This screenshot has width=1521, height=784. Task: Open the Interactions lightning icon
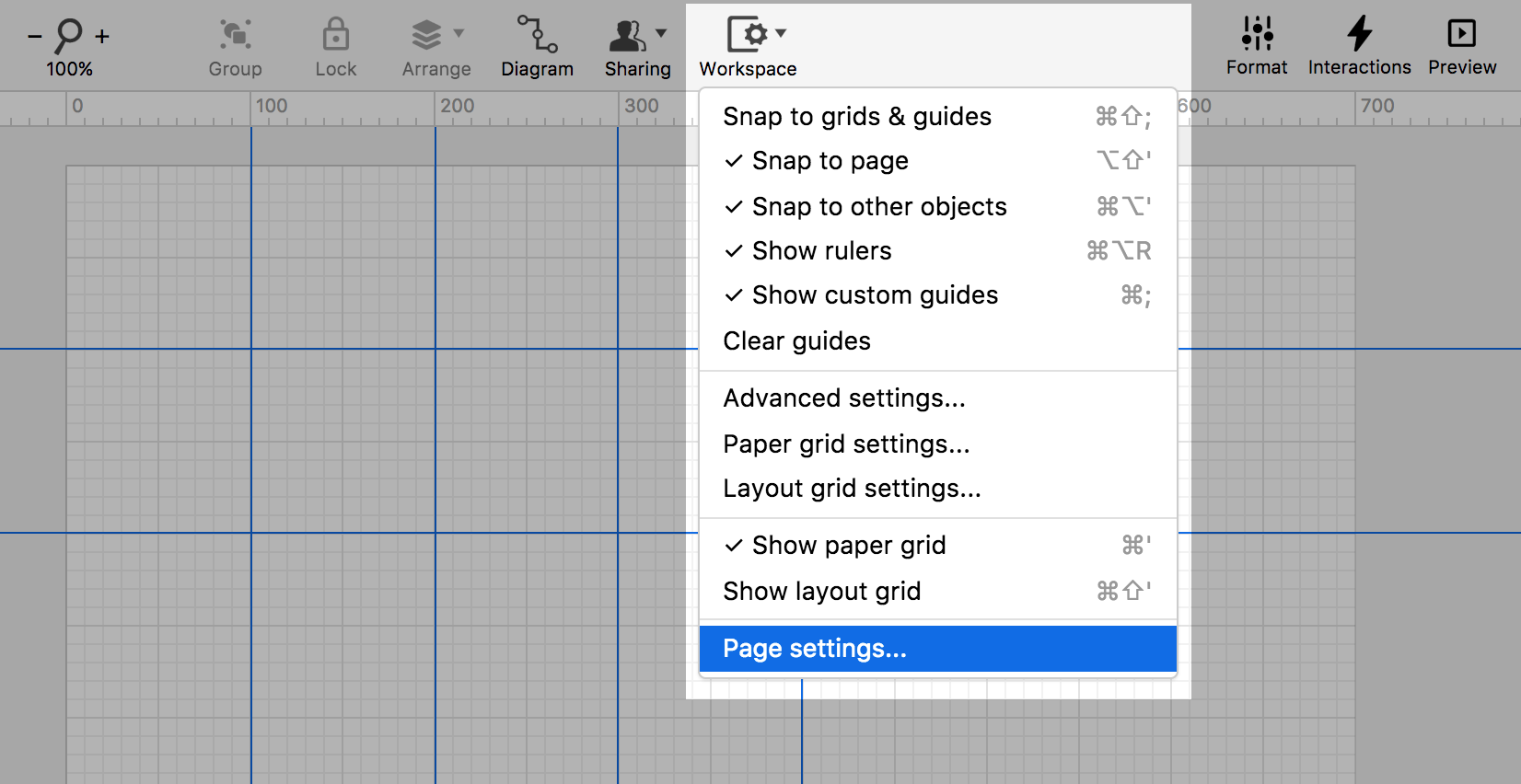(x=1359, y=33)
